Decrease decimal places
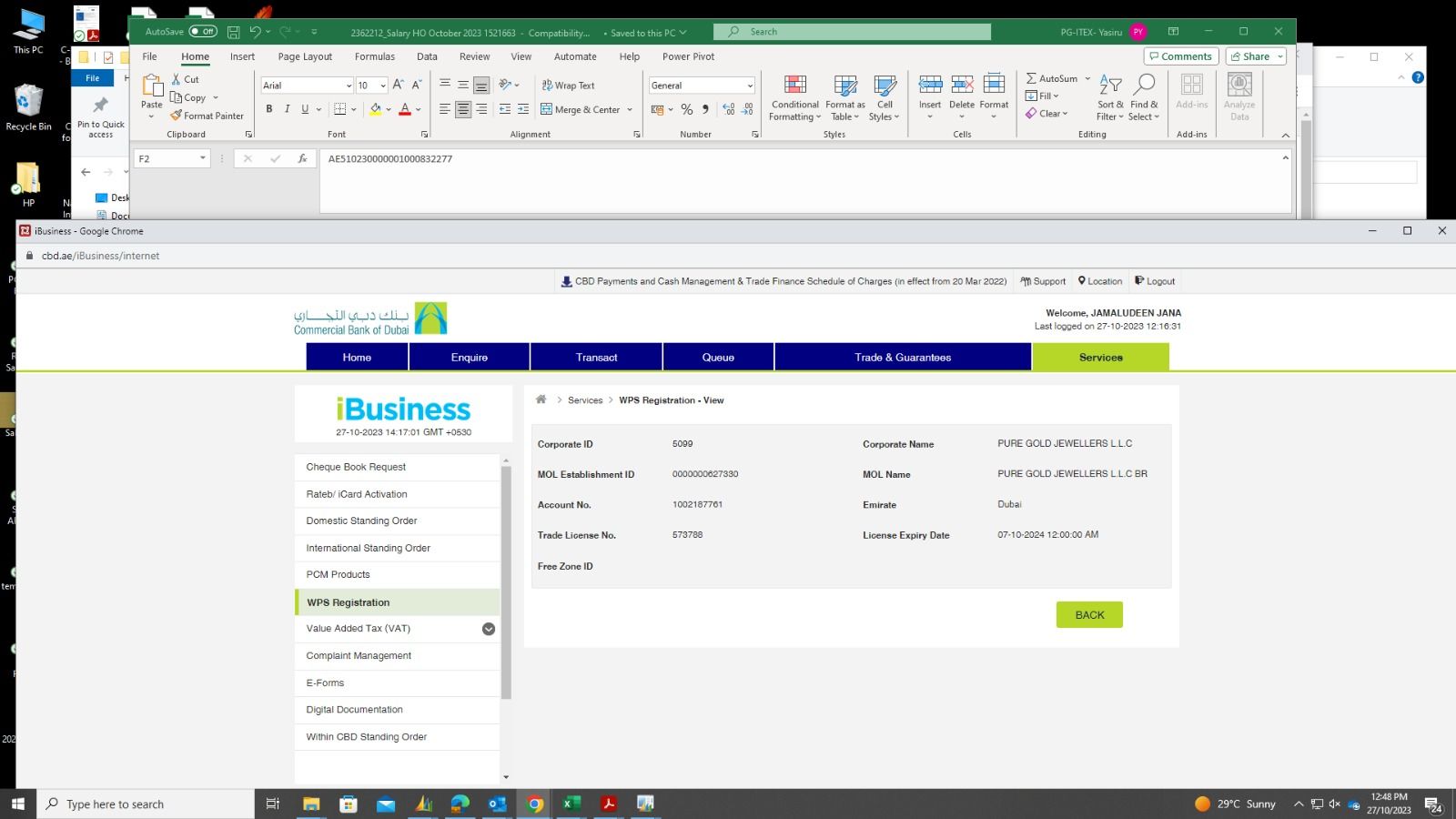Viewport: 1456px width, 819px height. 747,109
